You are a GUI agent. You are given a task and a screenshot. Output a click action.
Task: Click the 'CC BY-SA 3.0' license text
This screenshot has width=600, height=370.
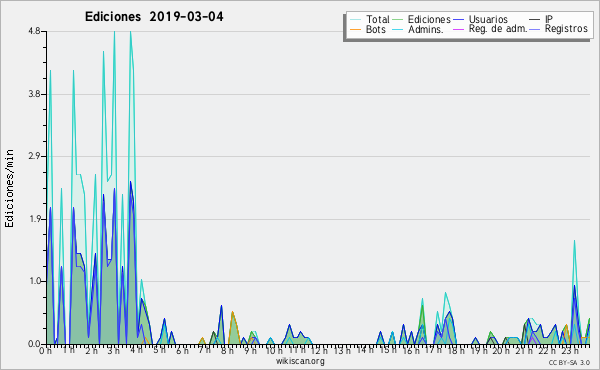(569, 362)
